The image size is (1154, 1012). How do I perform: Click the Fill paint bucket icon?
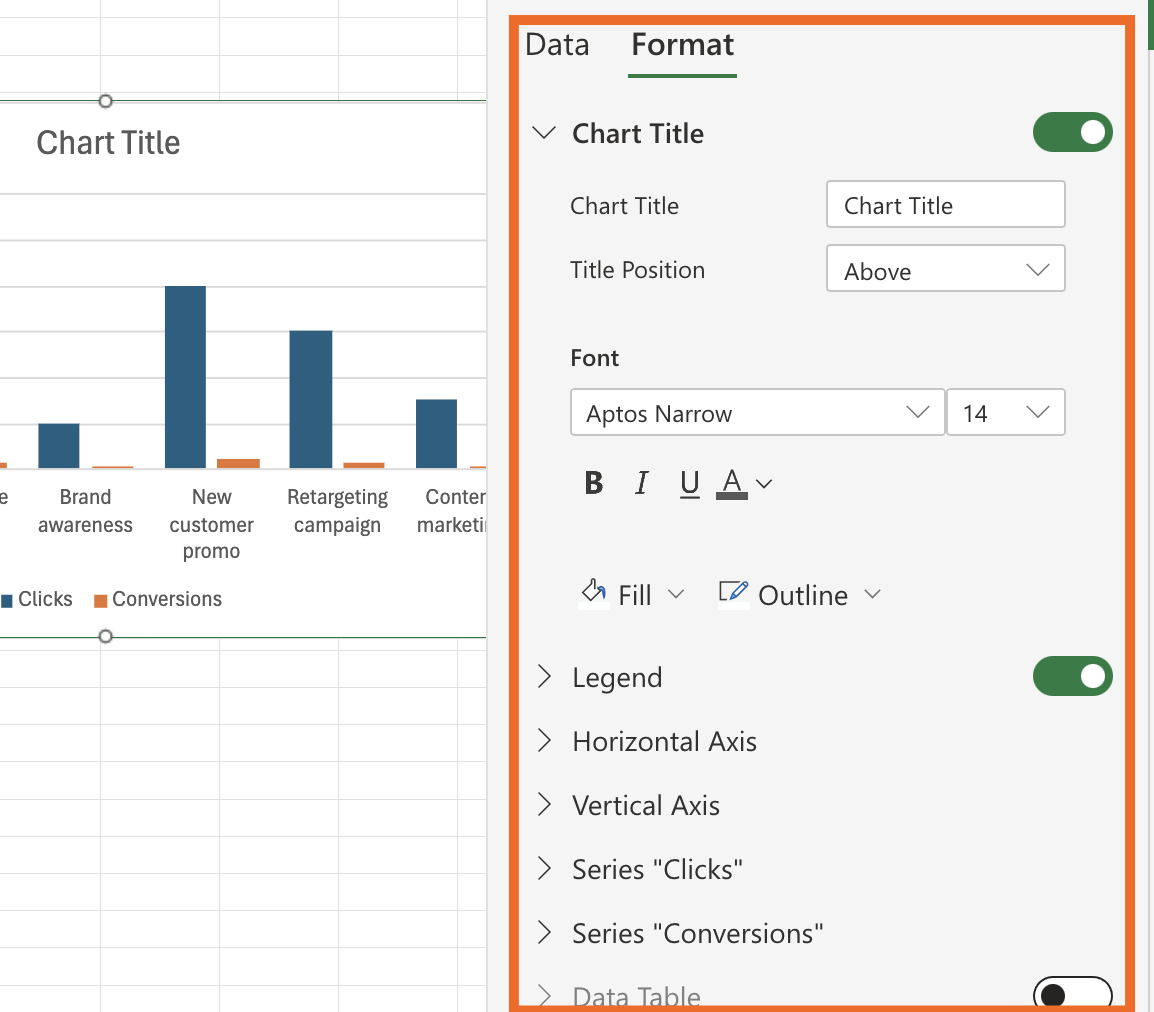click(595, 594)
